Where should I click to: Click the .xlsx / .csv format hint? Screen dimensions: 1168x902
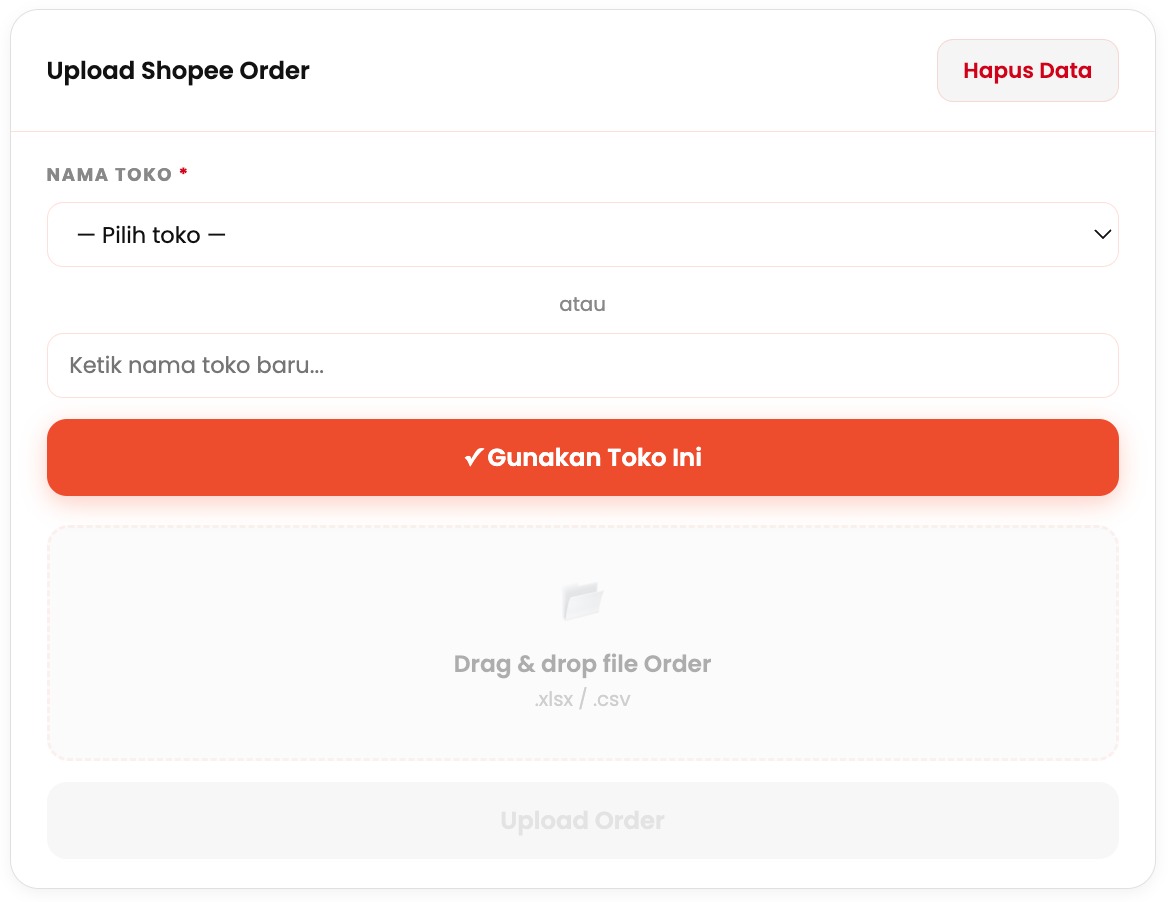[582, 699]
